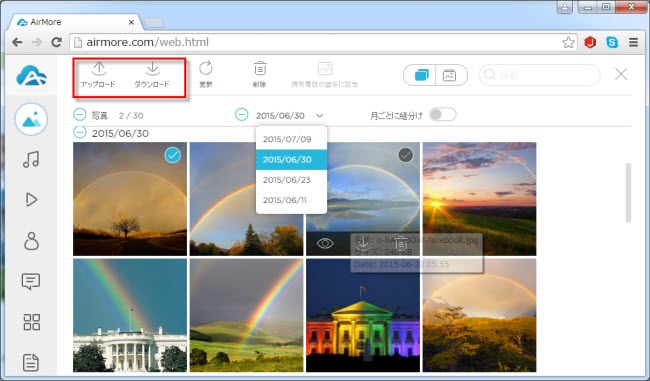Click the red J extension icon
This screenshot has width=650, height=381.
pyautogui.click(x=590, y=42)
